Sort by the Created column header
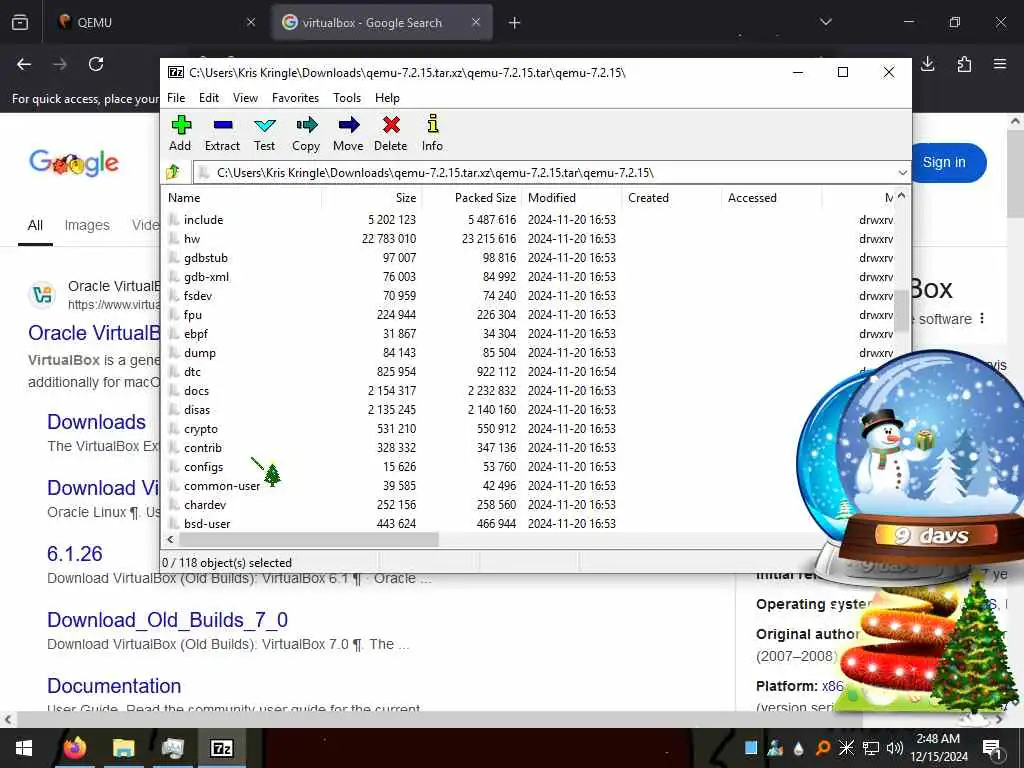Viewport: 1024px width, 768px height. tap(673, 198)
